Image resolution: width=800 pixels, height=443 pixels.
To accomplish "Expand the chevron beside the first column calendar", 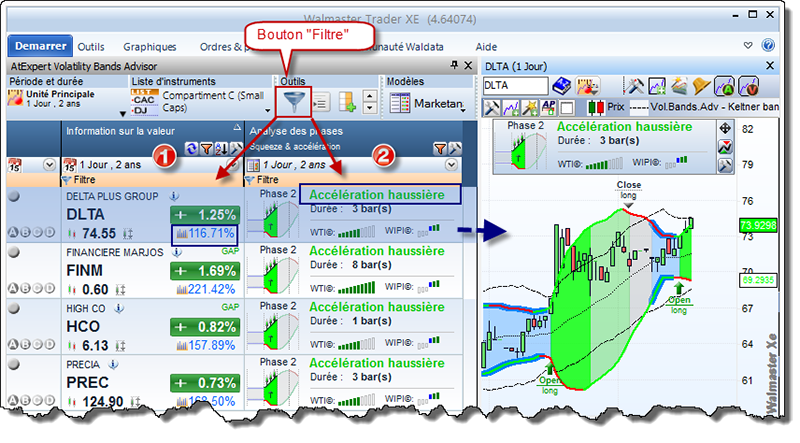I will [49, 165].
